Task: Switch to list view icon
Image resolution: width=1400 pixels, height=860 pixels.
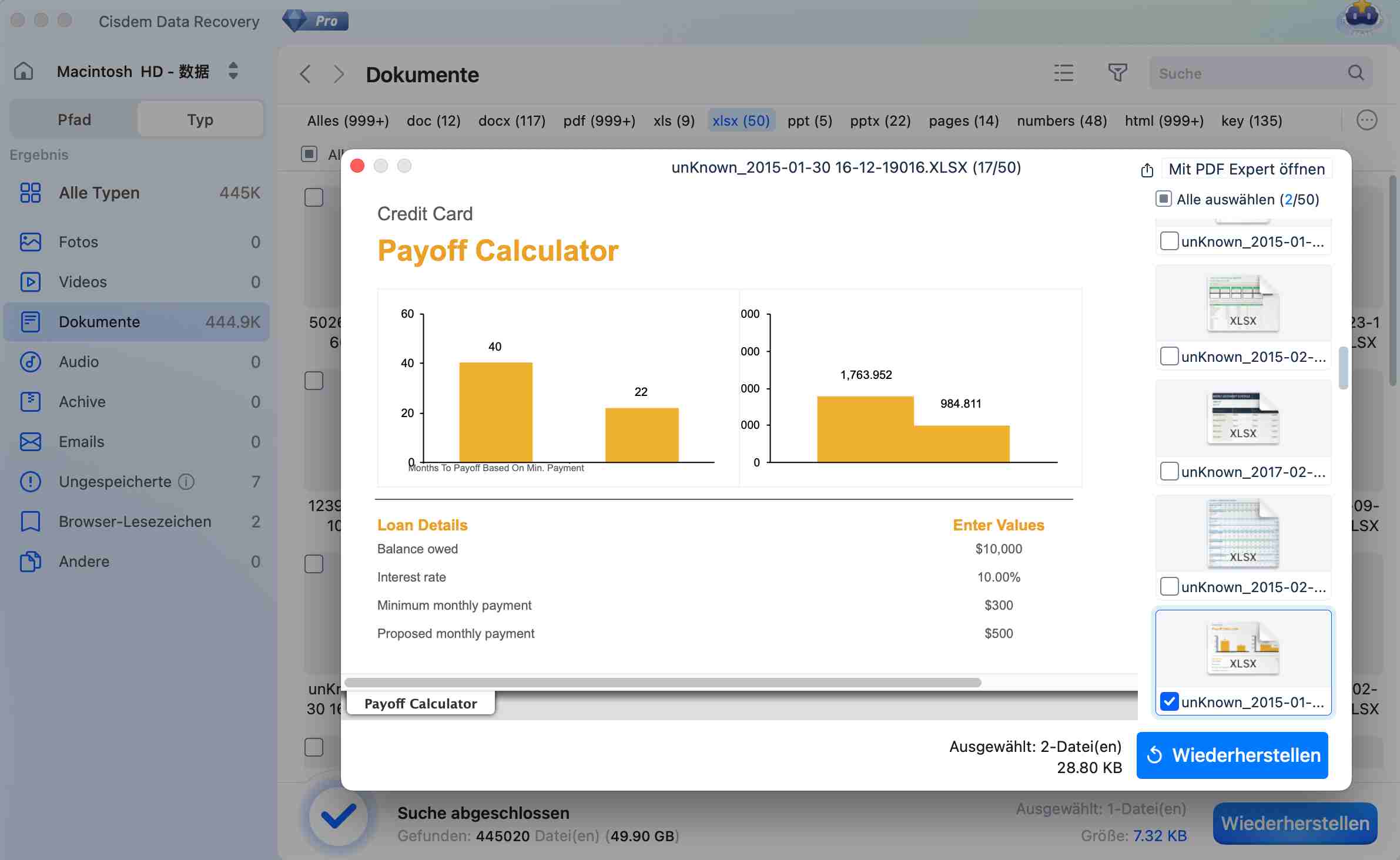Action: [1063, 73]
